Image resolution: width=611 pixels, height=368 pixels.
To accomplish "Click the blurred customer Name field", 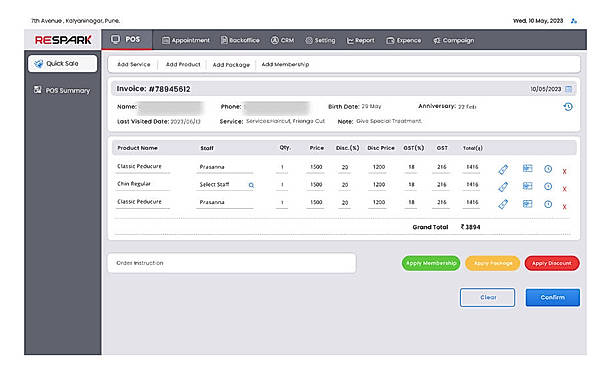I will [x=171, y=107].
